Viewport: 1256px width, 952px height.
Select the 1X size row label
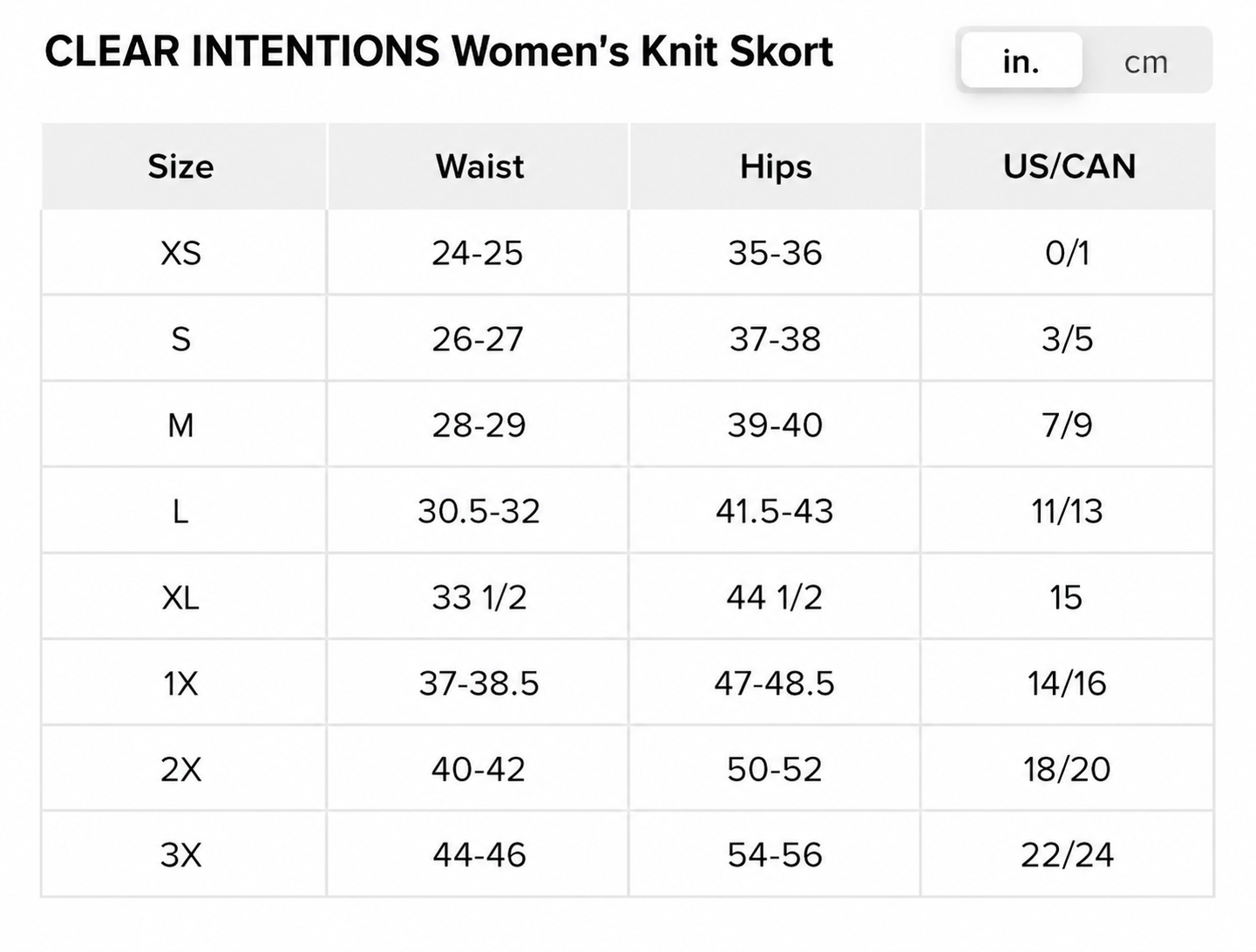pos(180,683)
